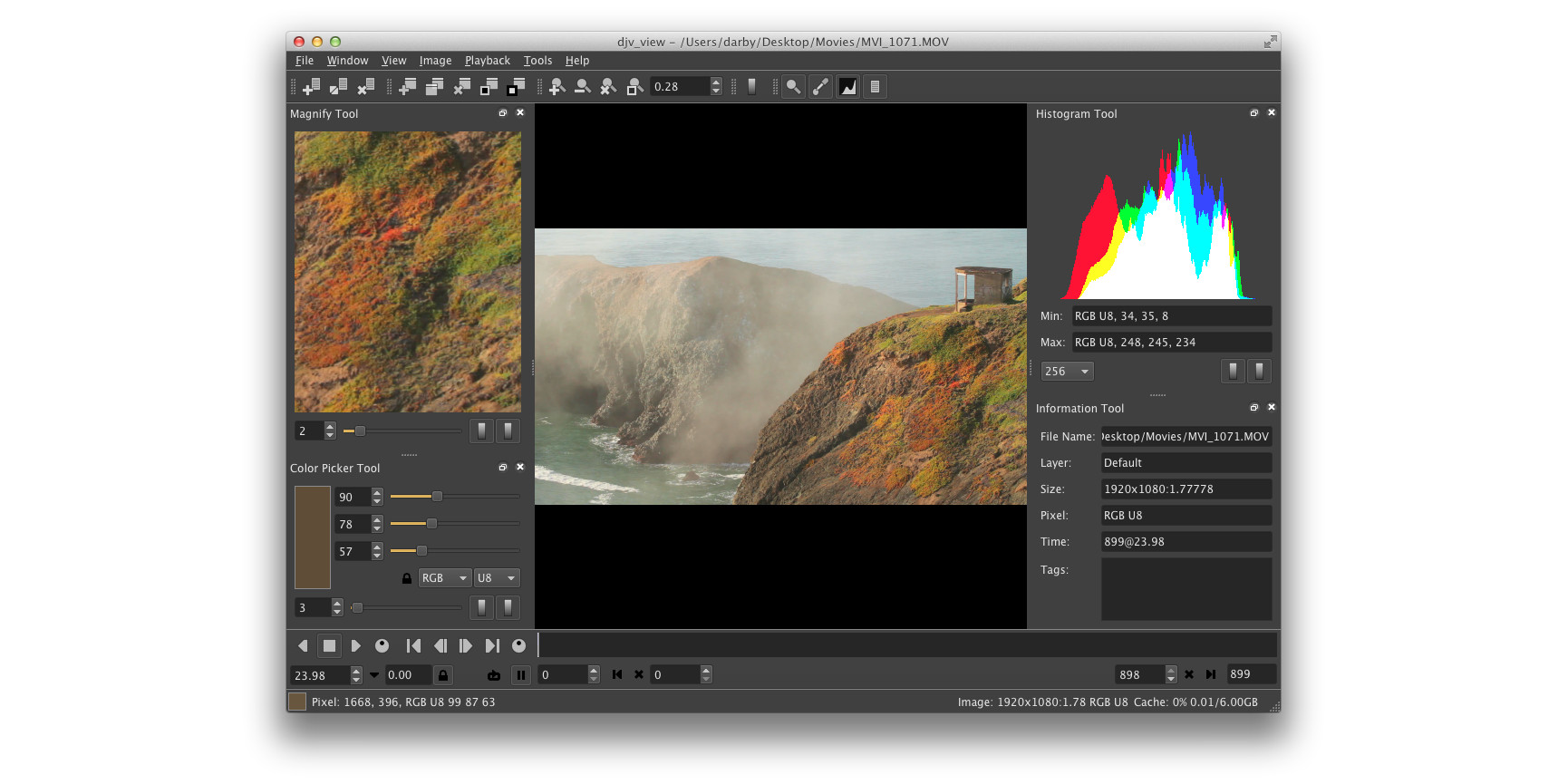1568x784 pixels.
Task: Toggle the frame rate lock button
Action: coord(442,675)
